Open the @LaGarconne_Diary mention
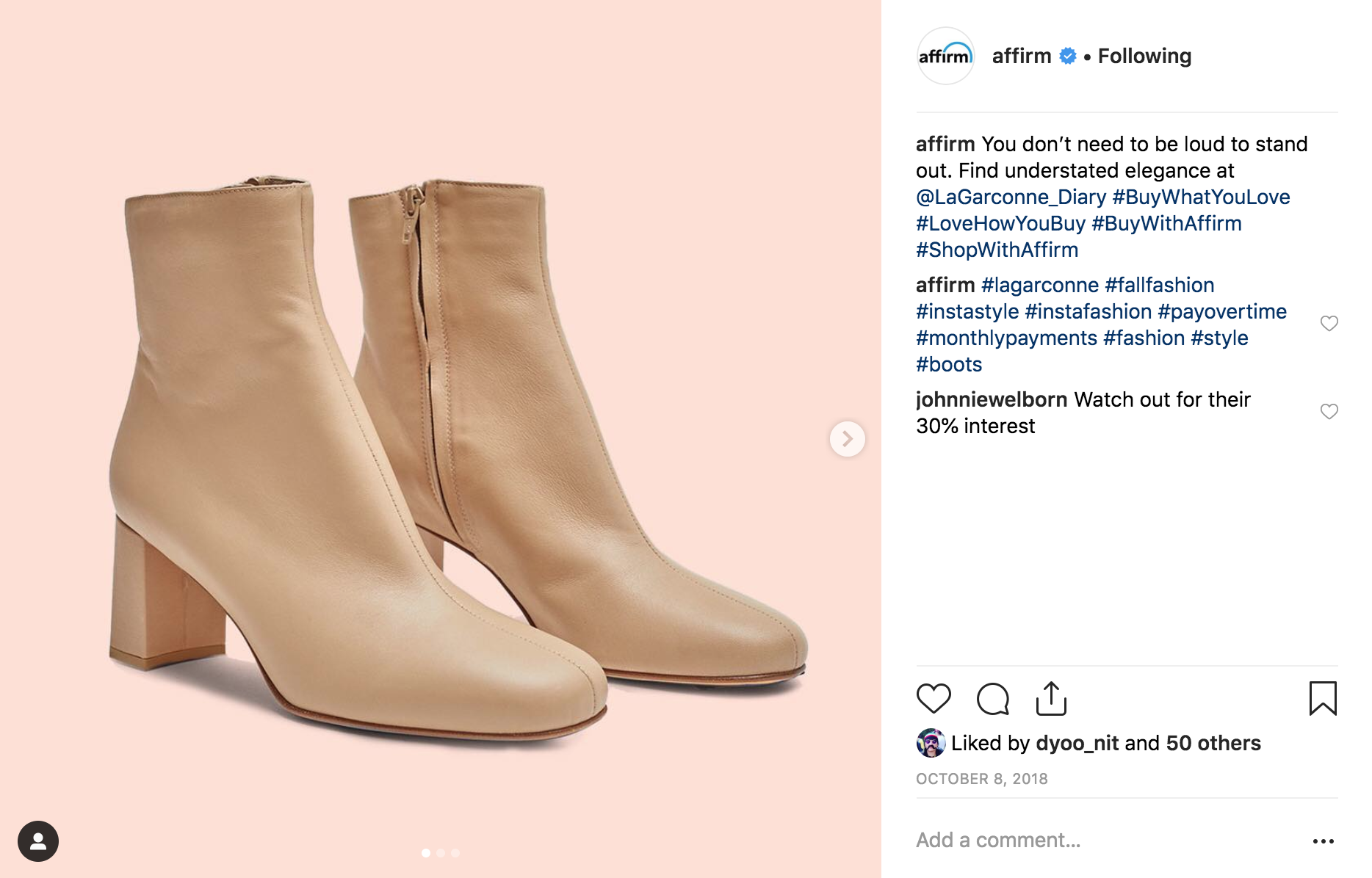Screen dimensions: 1372x878 click(1011, 197)
